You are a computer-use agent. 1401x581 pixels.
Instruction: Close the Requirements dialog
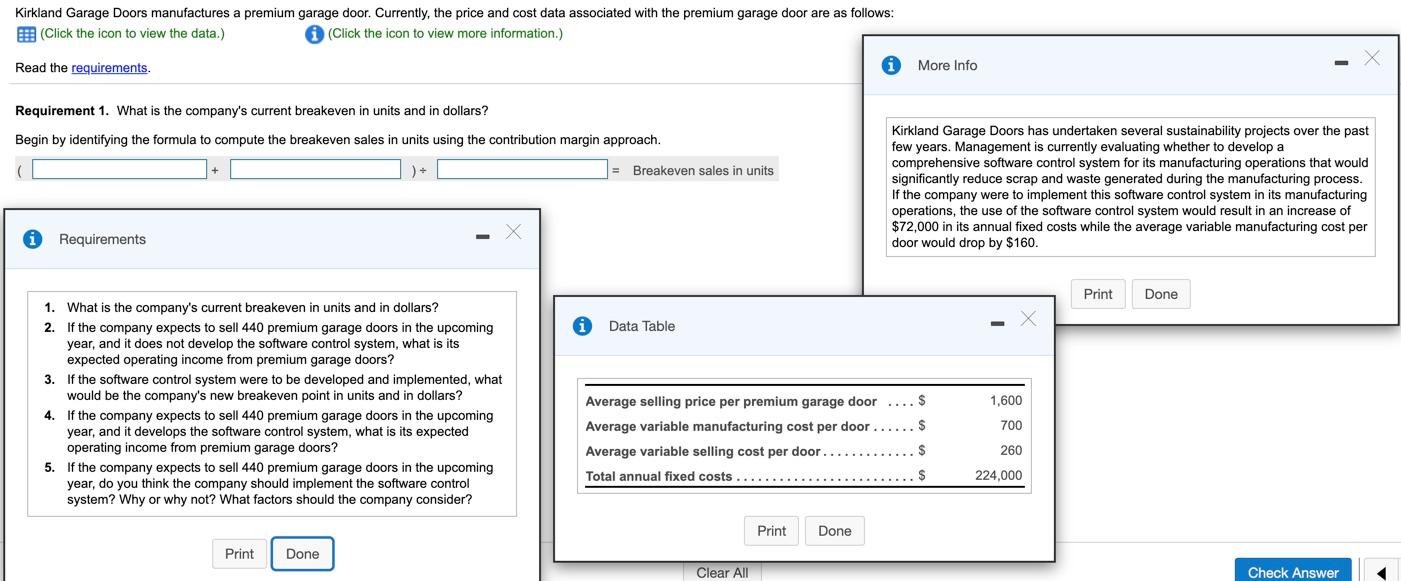coord(513,232)
